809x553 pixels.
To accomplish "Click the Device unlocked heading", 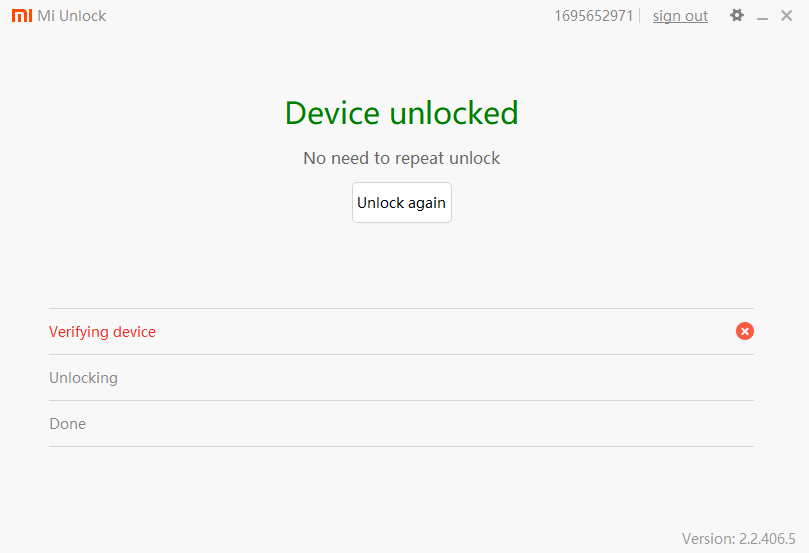I will click(401, 113).
